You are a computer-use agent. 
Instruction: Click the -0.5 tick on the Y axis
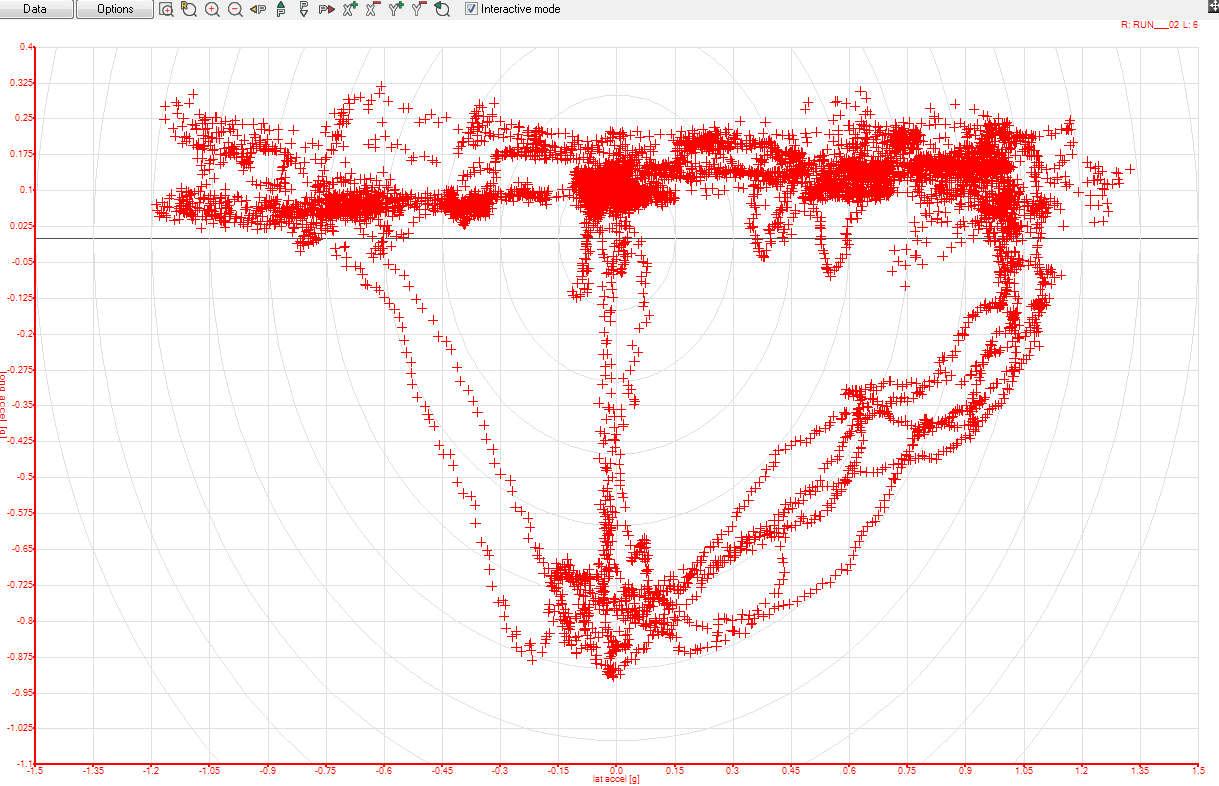pyautogui.click(x=26, y=477)
